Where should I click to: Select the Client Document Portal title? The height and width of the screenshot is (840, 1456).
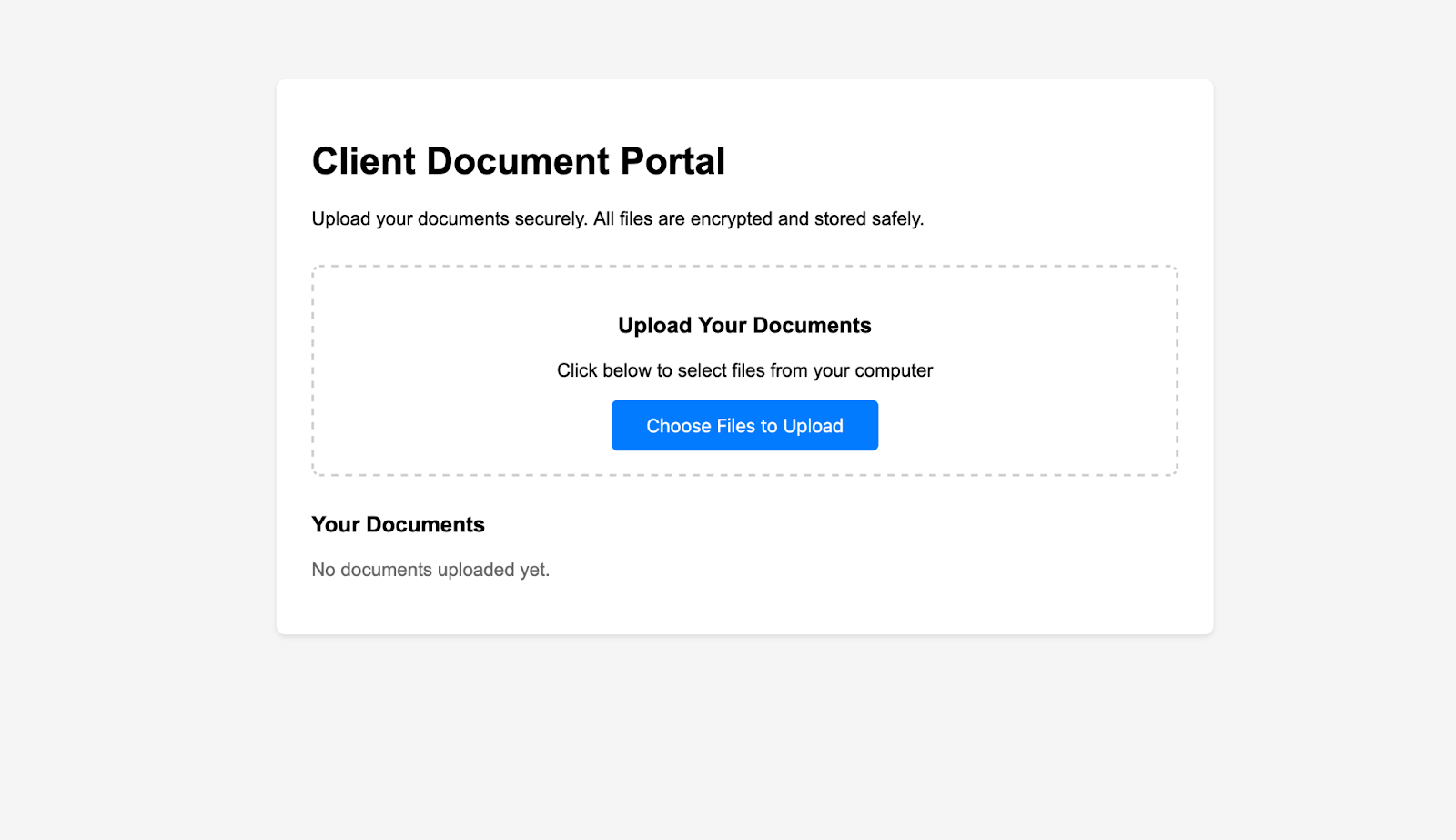[519, 161]
